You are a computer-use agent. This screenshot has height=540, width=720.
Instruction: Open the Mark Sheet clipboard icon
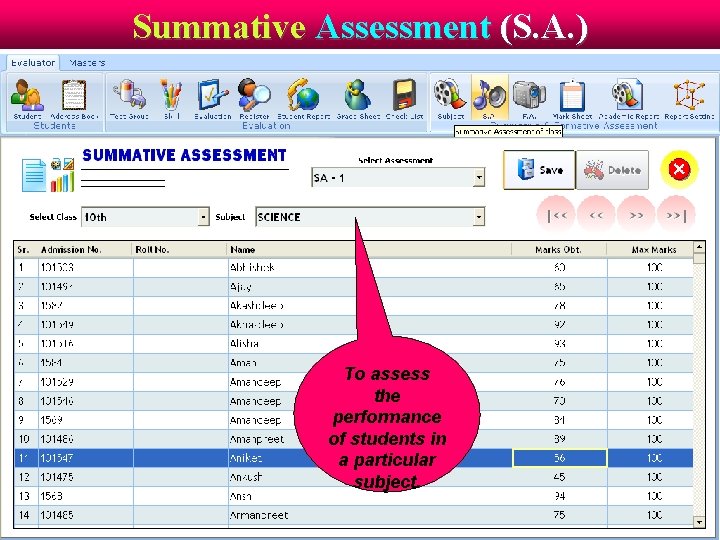point(572,99)
